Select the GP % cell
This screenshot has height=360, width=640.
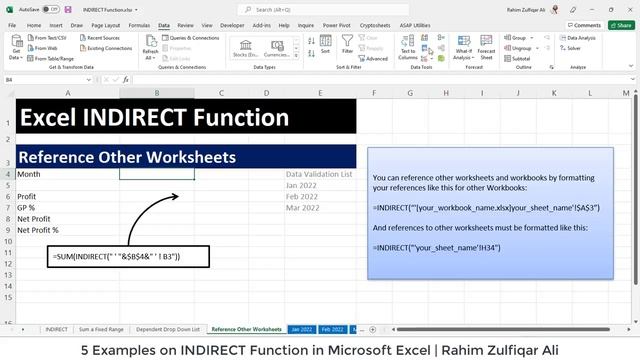[x=67, y=208]
